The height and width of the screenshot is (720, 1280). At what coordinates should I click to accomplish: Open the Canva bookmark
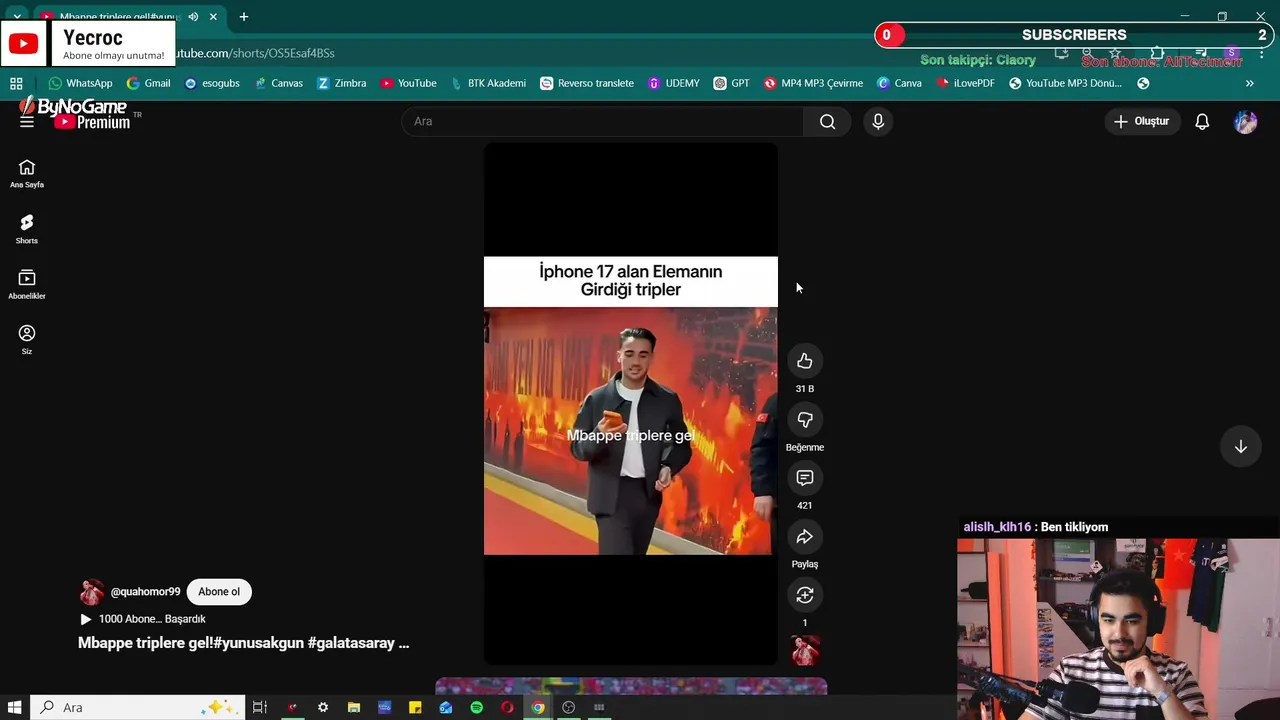point(899,83)
